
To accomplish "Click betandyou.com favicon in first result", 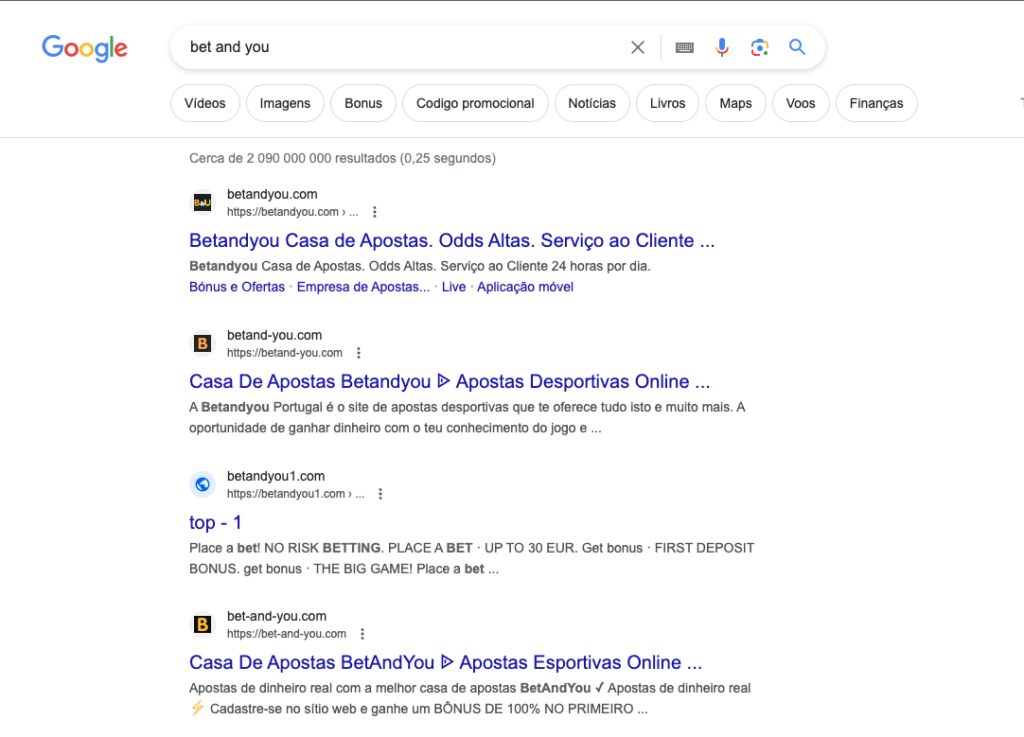I will tap(203, 203).
